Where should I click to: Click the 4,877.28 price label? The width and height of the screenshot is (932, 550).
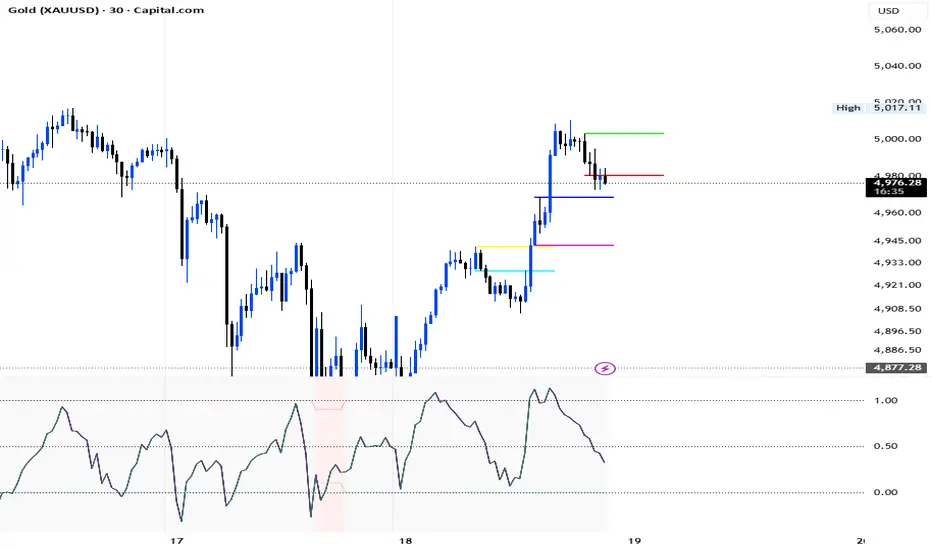click(x=897, y=367)
